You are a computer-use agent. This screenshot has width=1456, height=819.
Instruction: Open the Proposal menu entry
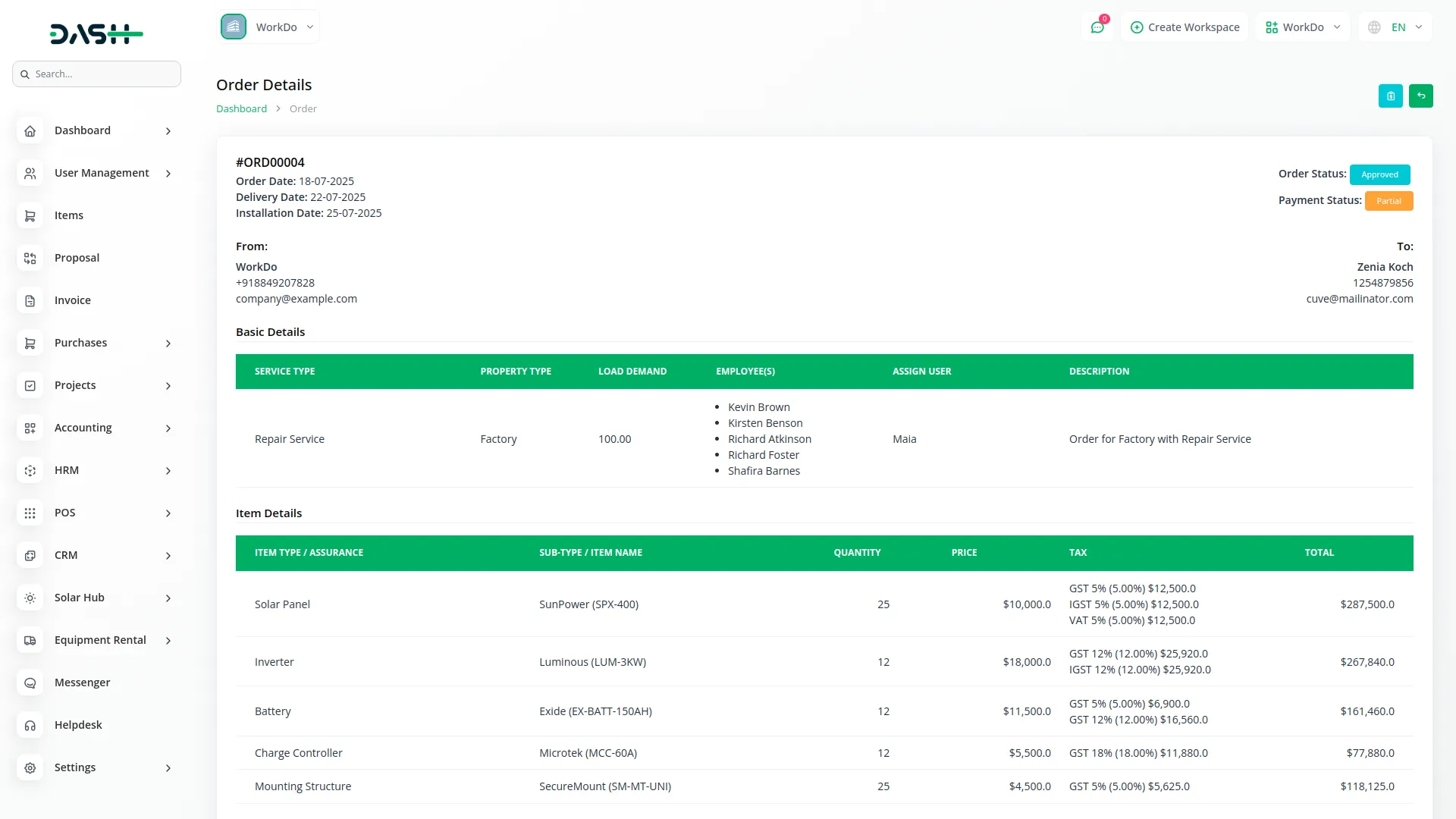pos(97,259)
